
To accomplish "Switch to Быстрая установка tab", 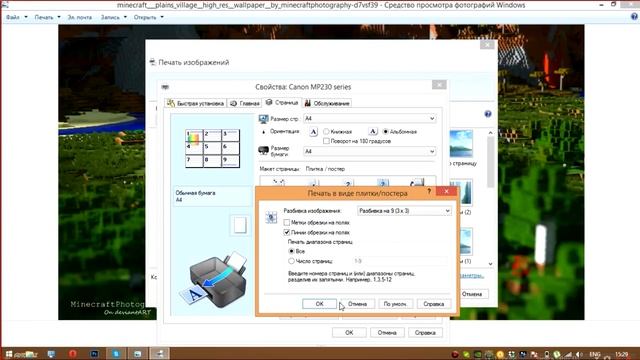I will point(196,103).
